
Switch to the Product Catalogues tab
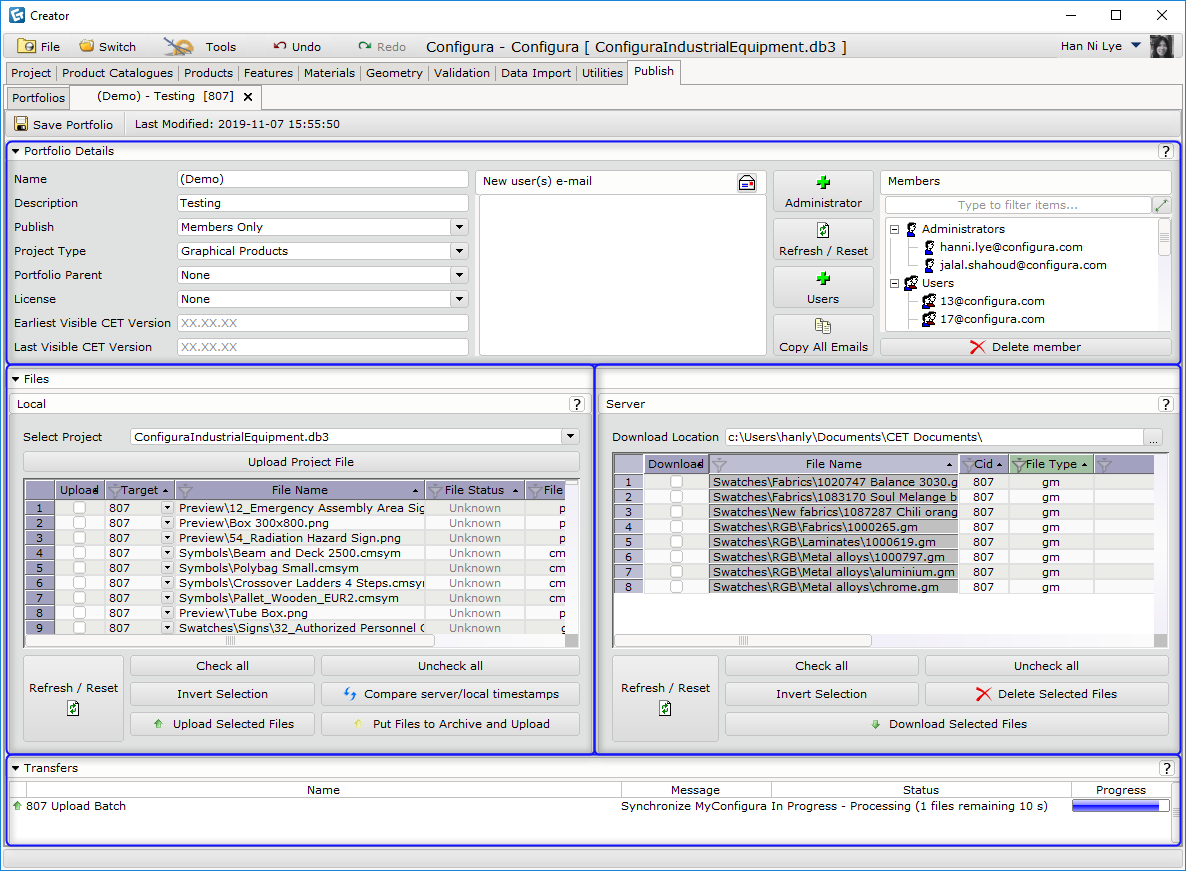(x=117, y=73)
